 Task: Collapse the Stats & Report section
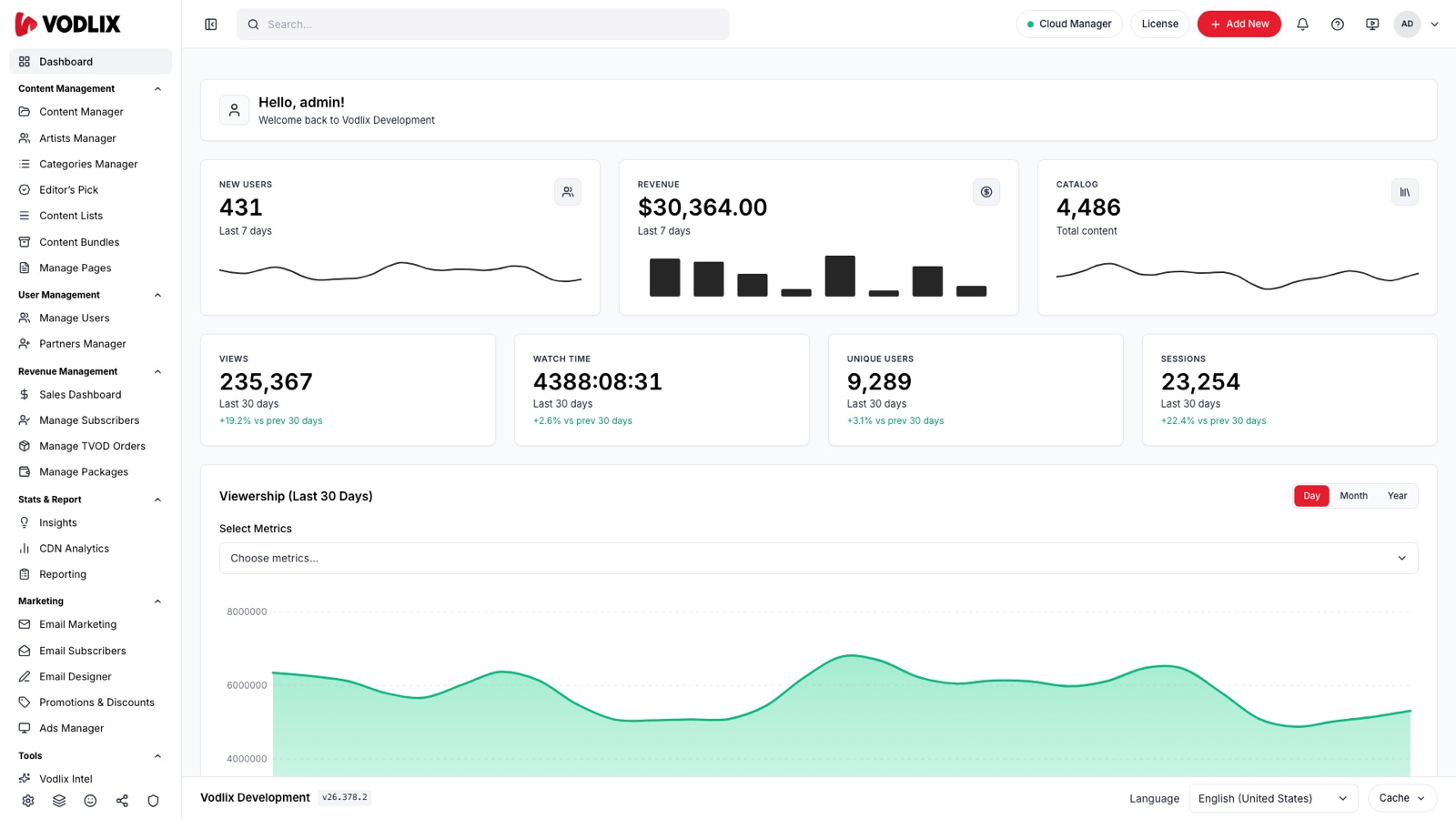click(x=157, y=500)
